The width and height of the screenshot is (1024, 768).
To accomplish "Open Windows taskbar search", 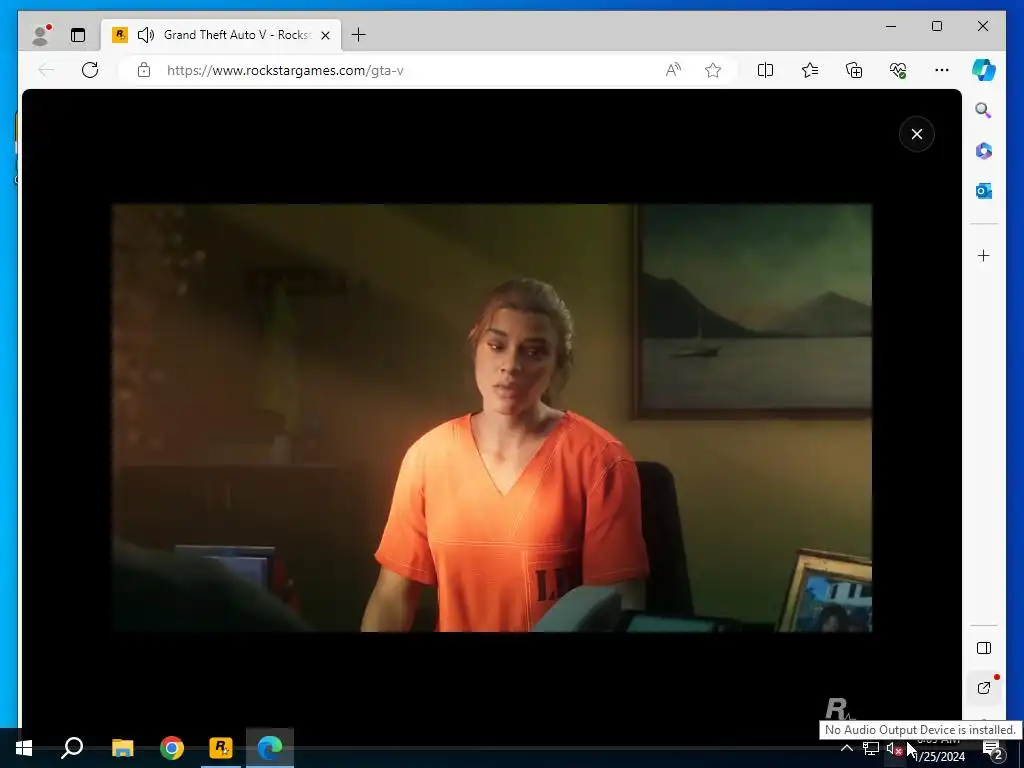I will 72,748.
